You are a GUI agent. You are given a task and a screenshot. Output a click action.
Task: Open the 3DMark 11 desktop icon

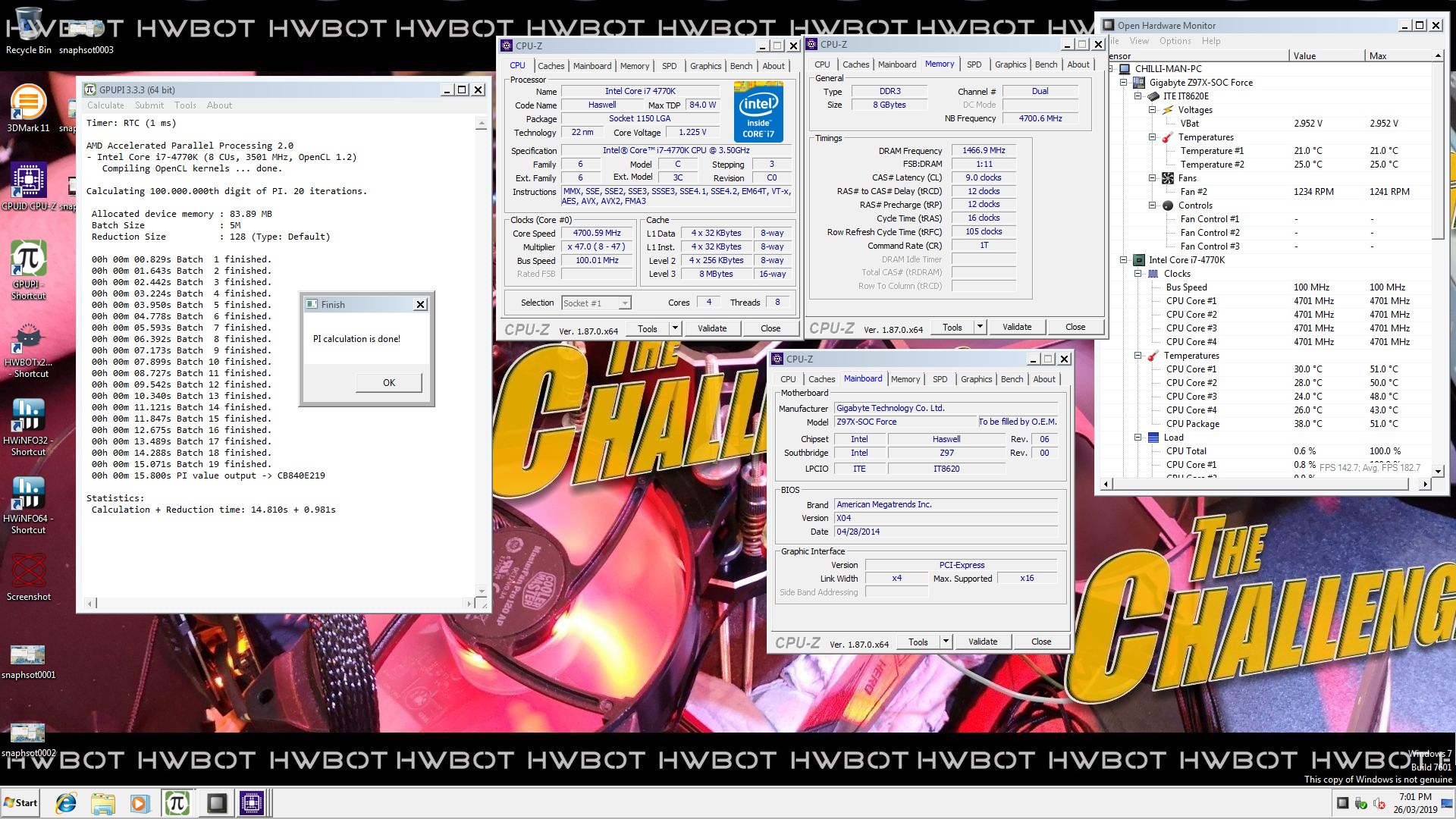pos(28,108)
